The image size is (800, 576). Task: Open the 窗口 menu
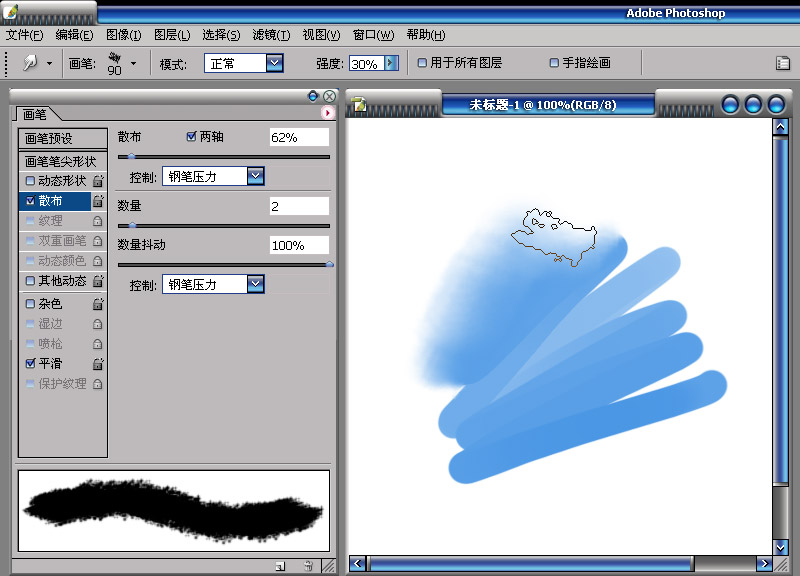(373, 35)
